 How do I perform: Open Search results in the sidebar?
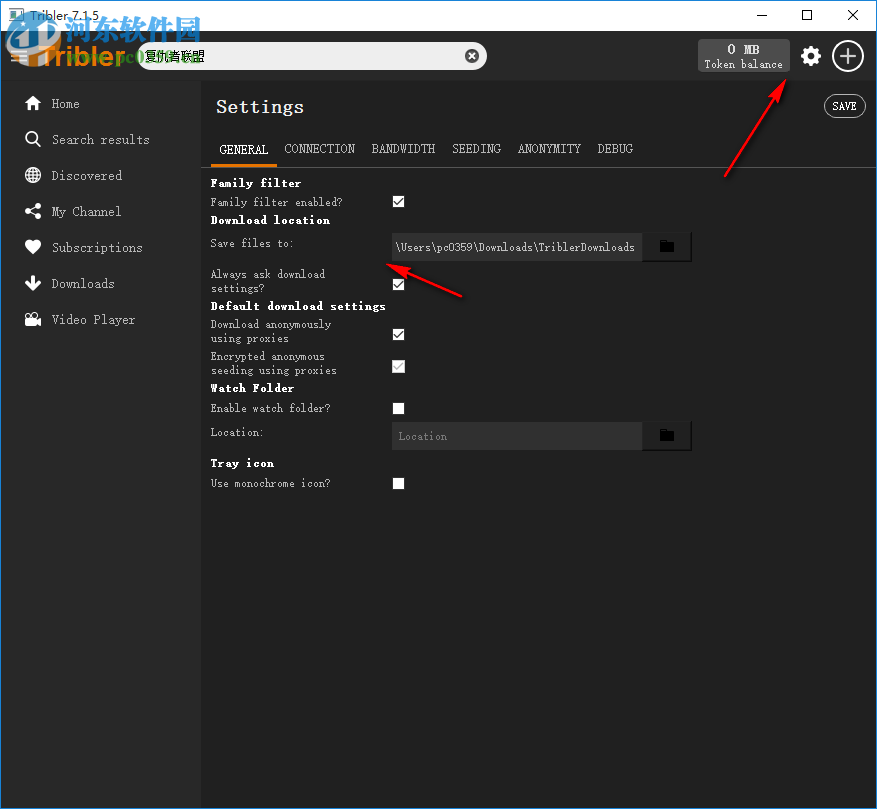coord(87,139)
